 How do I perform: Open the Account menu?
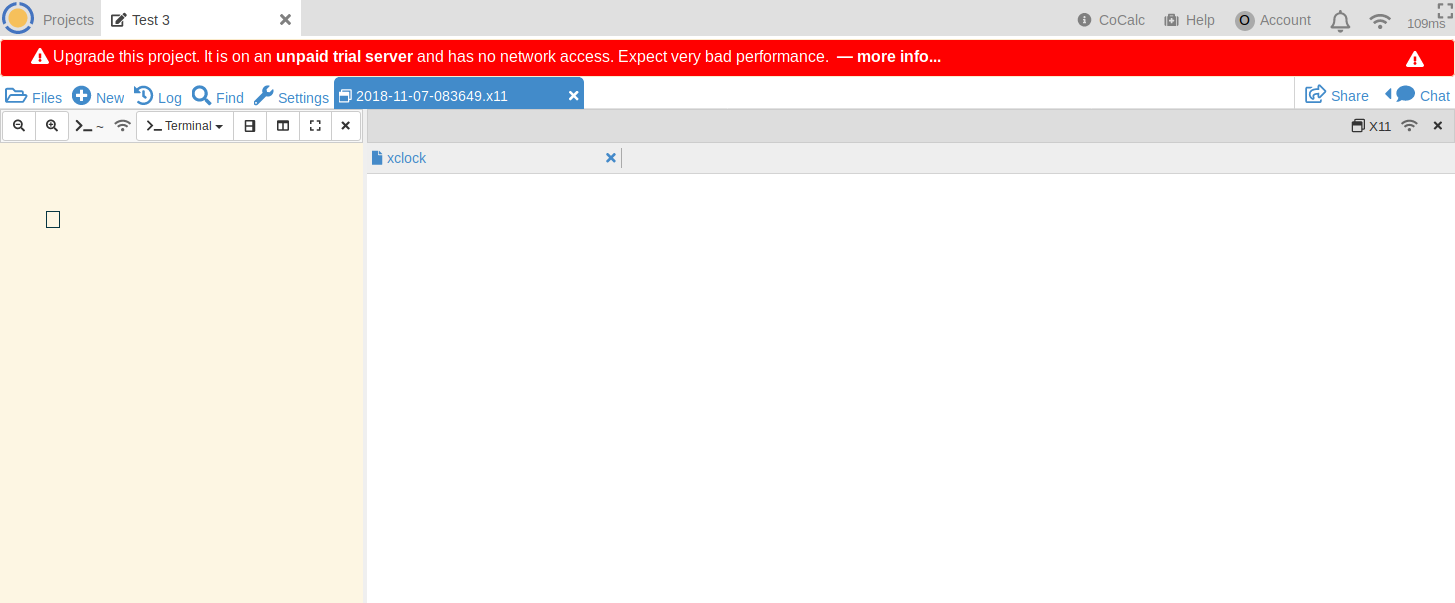tap(1272, 19)
